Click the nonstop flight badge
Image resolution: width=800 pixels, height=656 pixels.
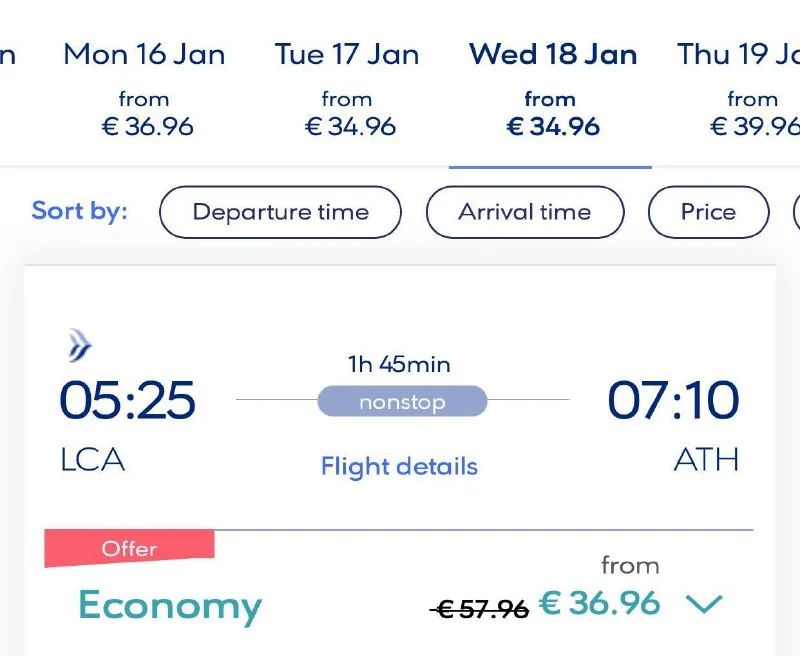(402, 401)
